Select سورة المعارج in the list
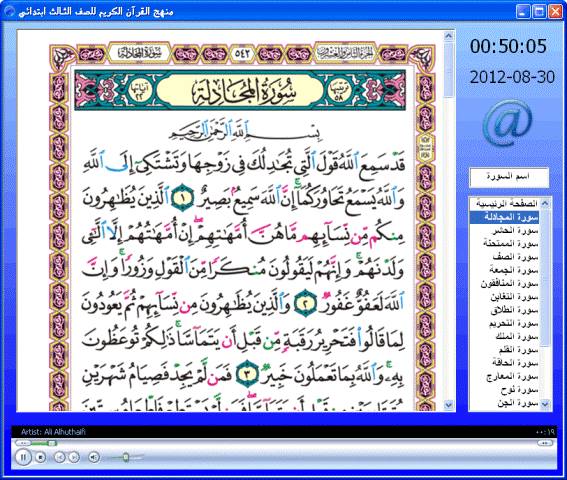The width and height of the screenshot is (567, 480). point(504,376)
